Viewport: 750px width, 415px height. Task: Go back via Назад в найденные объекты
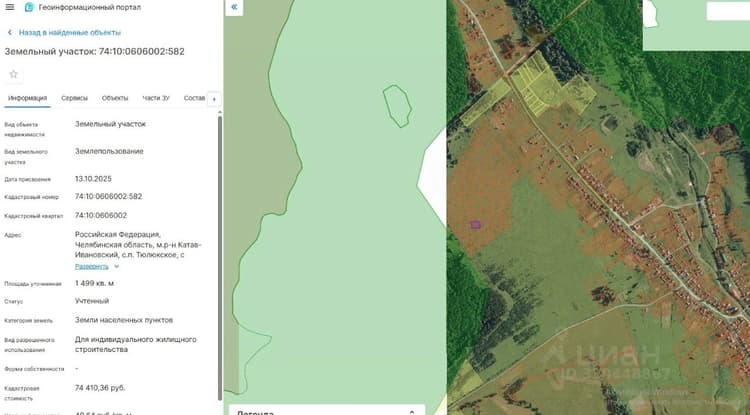click(x=65, y=33)
